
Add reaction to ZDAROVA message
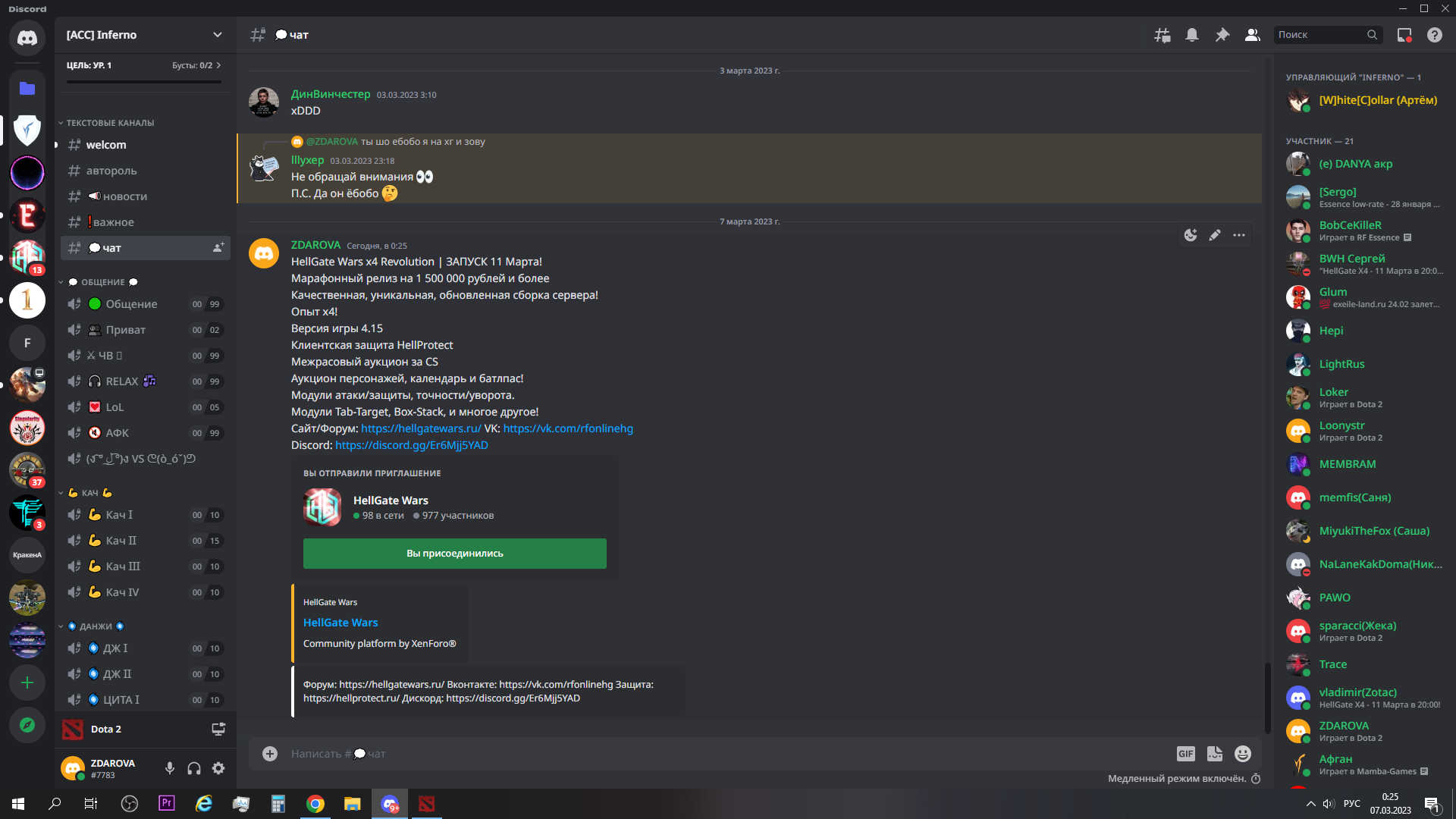tap(1191, 235)
